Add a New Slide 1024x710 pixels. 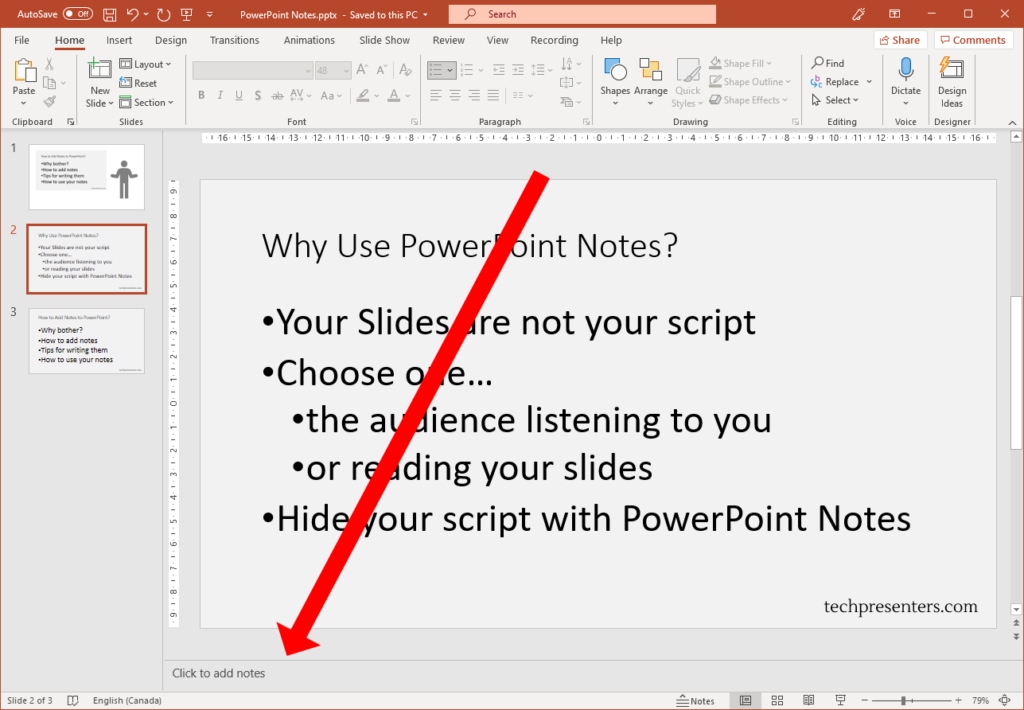(99, 82)
